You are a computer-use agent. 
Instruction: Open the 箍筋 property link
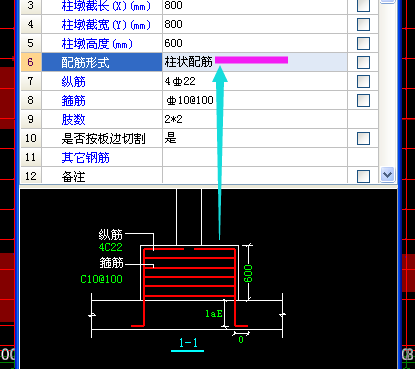pyautogui.click(x=73, y=101)
